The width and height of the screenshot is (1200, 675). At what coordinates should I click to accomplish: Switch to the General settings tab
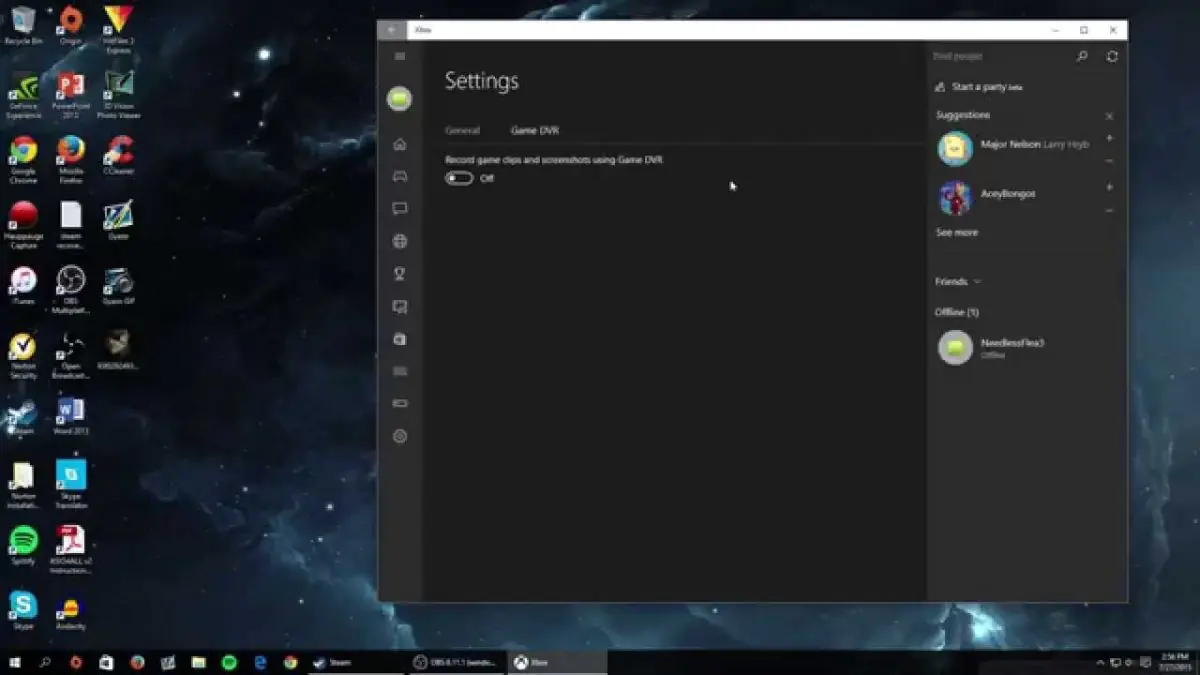point(465,130)
